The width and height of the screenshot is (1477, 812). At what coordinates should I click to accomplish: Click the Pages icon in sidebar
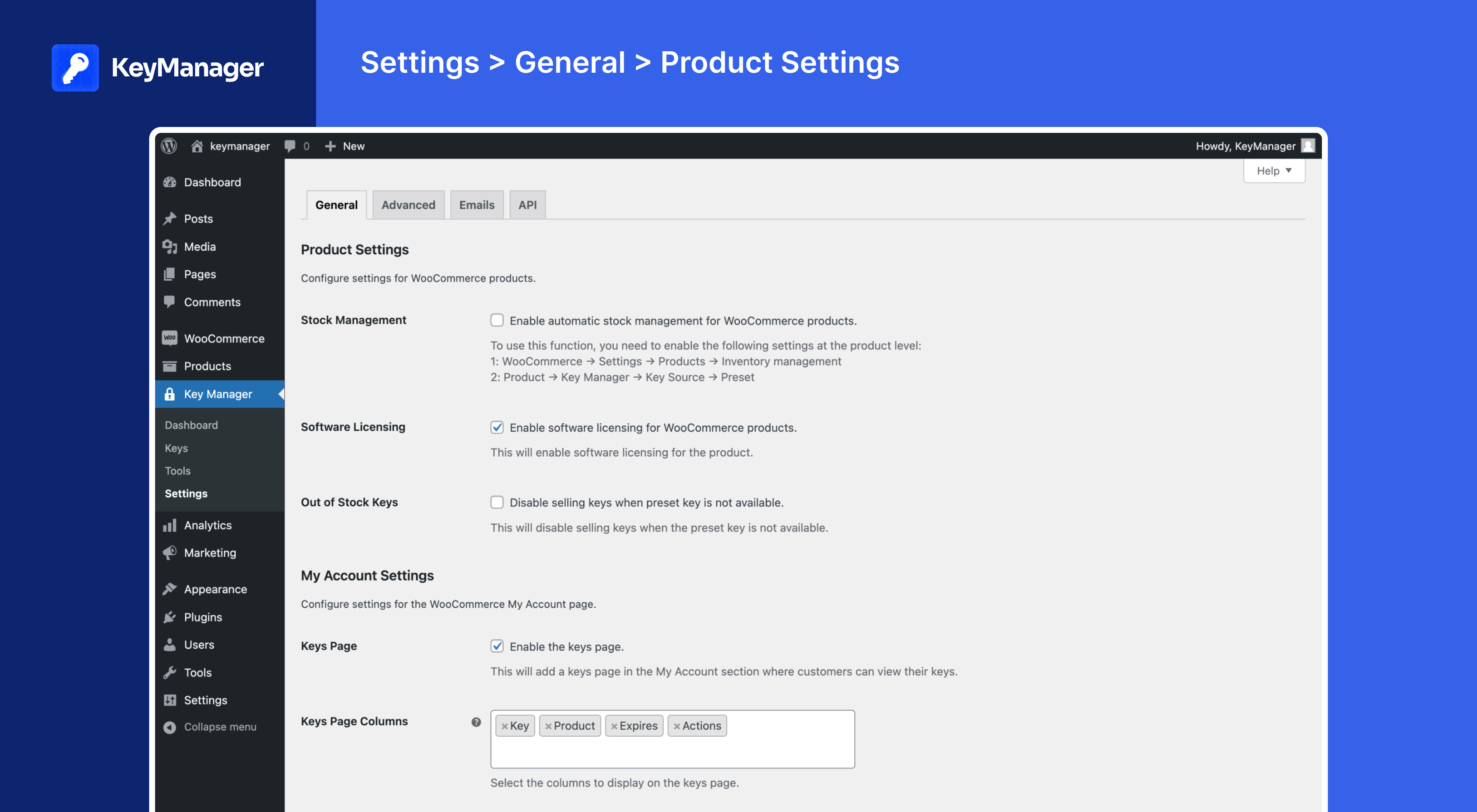[170, 275]
